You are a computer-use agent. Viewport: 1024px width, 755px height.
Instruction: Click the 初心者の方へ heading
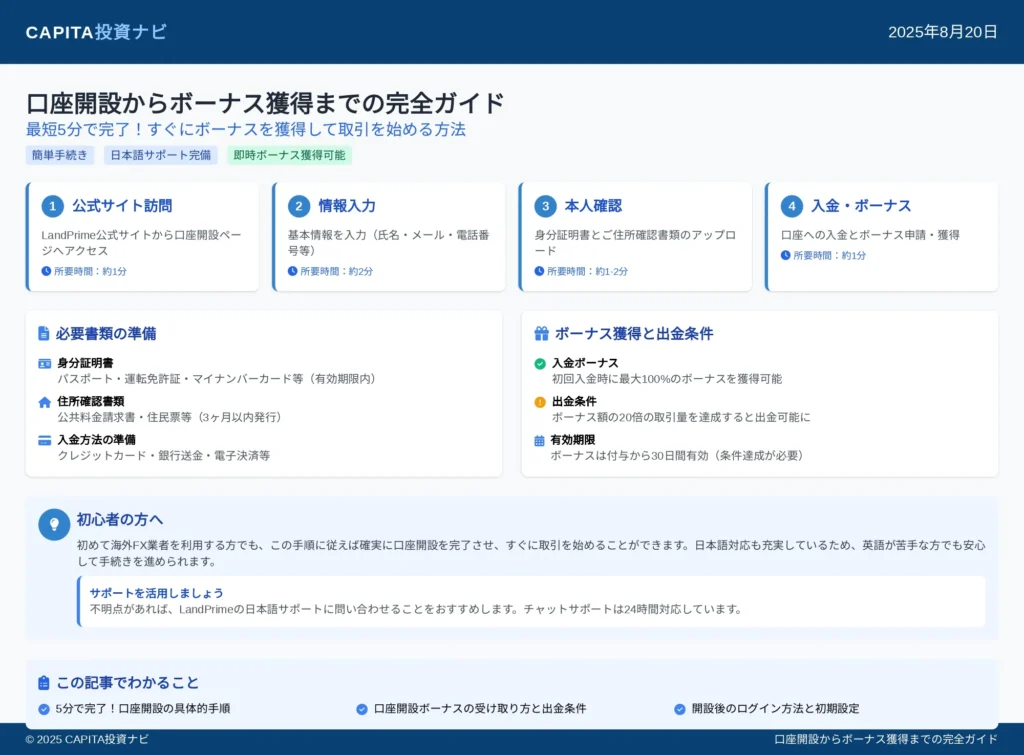[120, 520]
